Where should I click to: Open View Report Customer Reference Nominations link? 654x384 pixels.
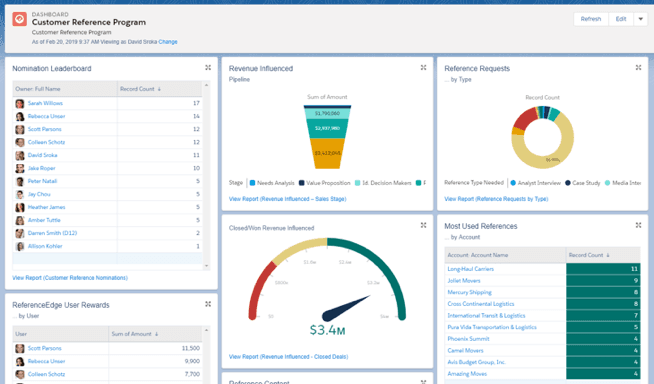[x=70, y=278]
